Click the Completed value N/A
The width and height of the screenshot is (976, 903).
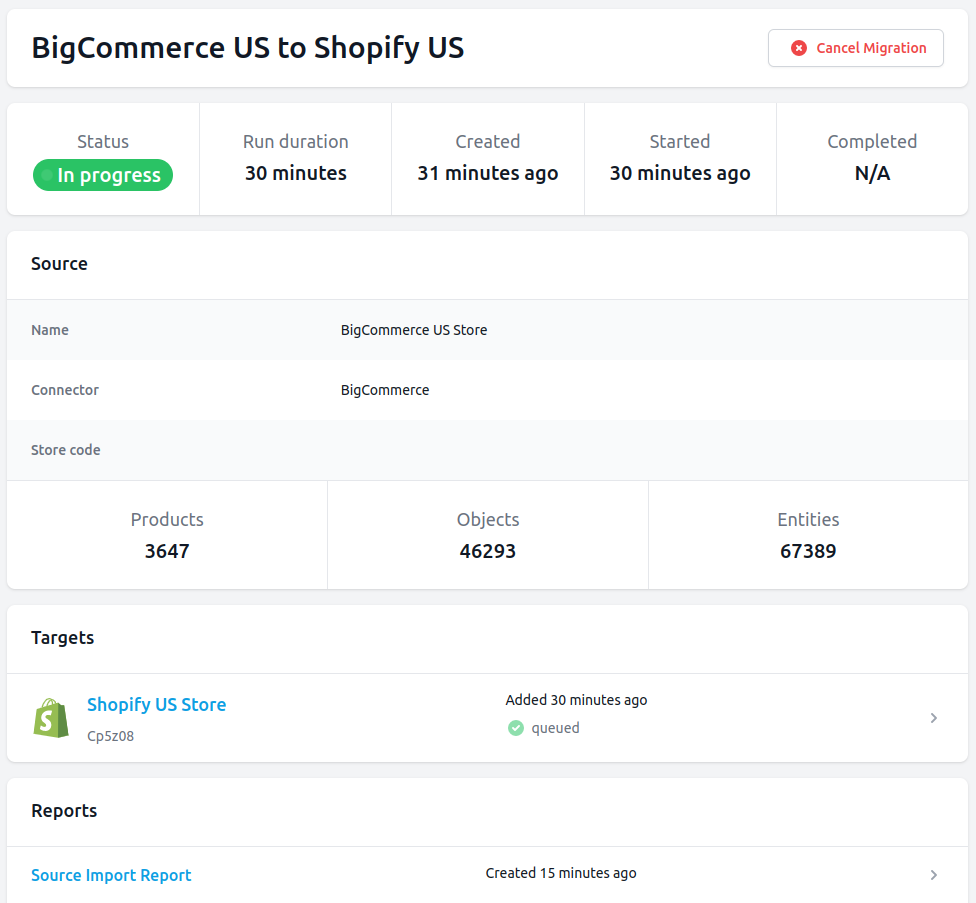coord(872,173)
